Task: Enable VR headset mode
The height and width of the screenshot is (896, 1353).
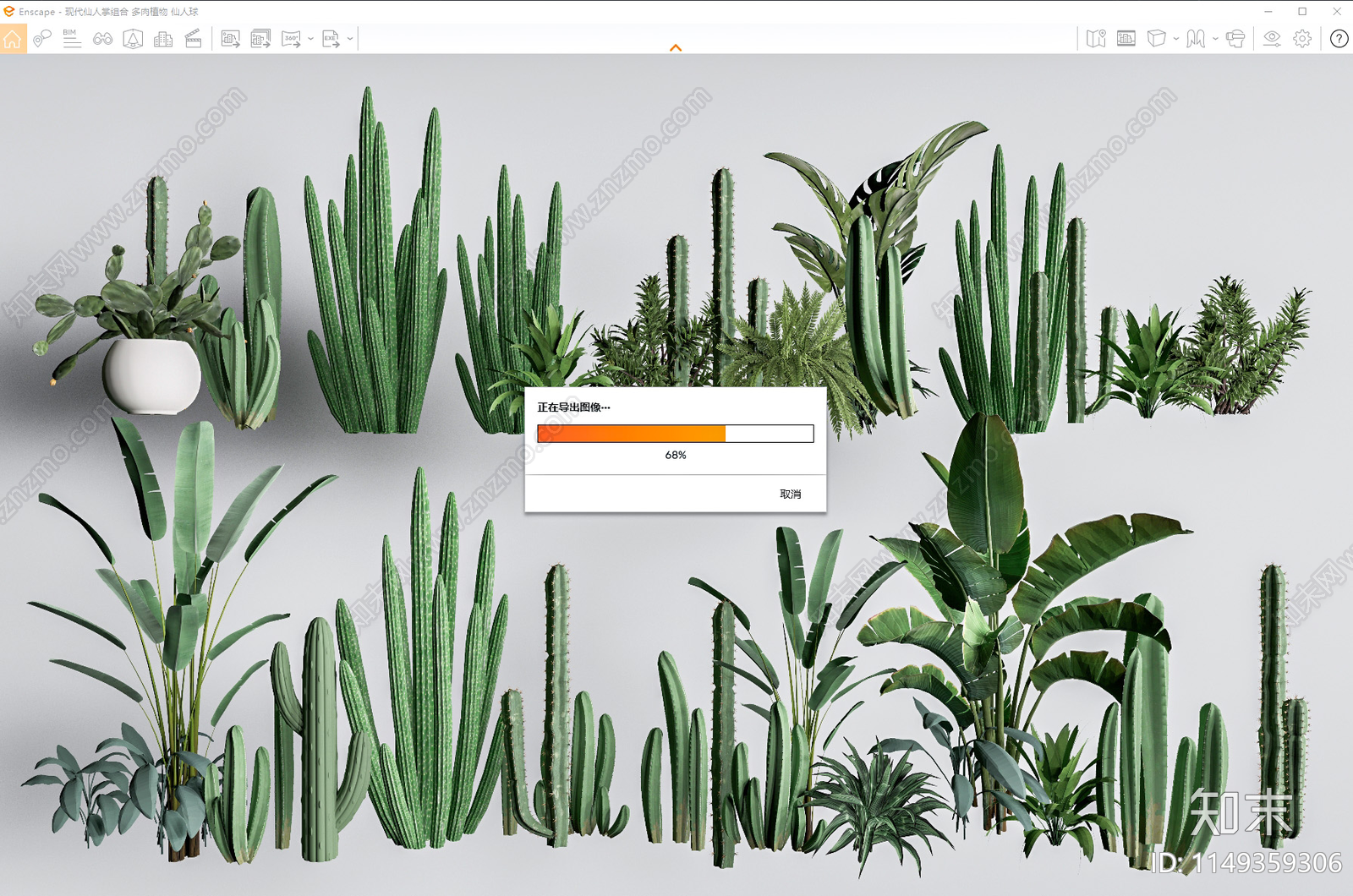Action: coord(1235,39)
